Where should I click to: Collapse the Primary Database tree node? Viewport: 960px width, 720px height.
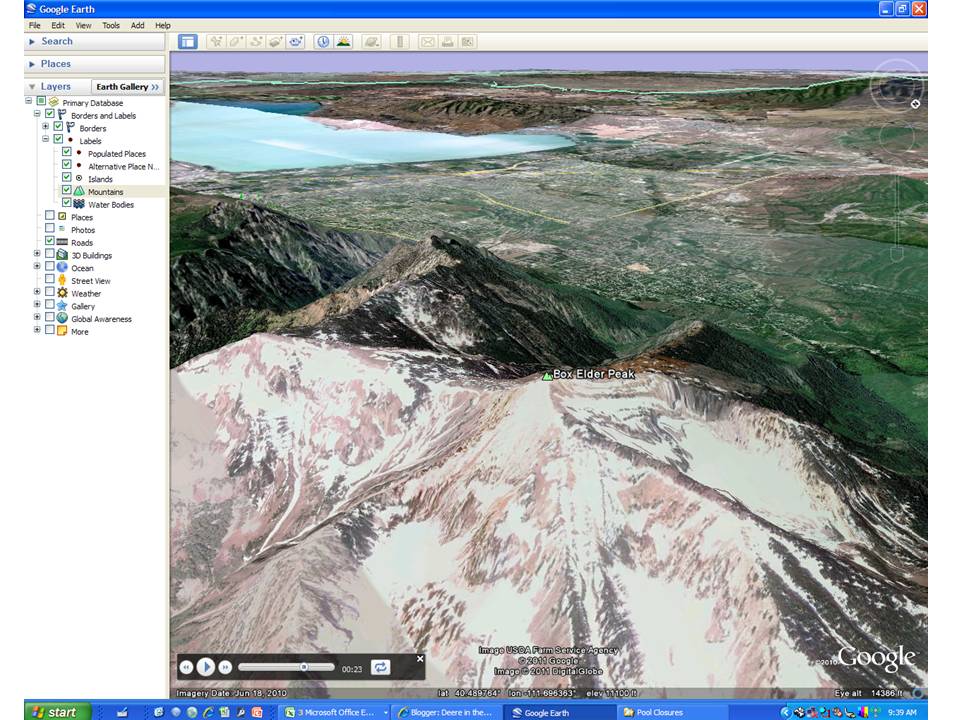click(x=28, y=100)
